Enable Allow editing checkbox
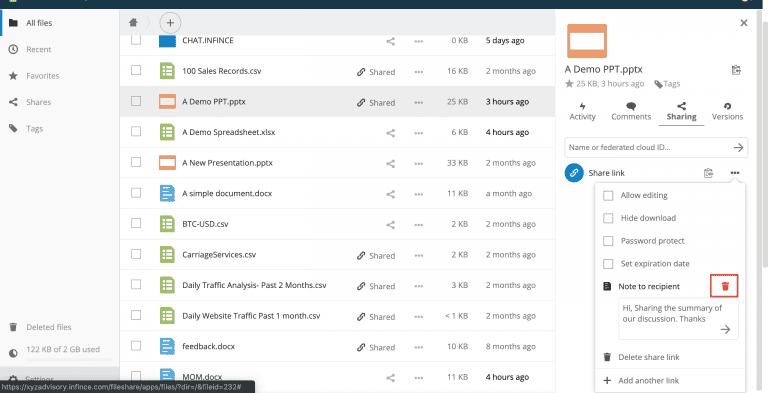 608,196
